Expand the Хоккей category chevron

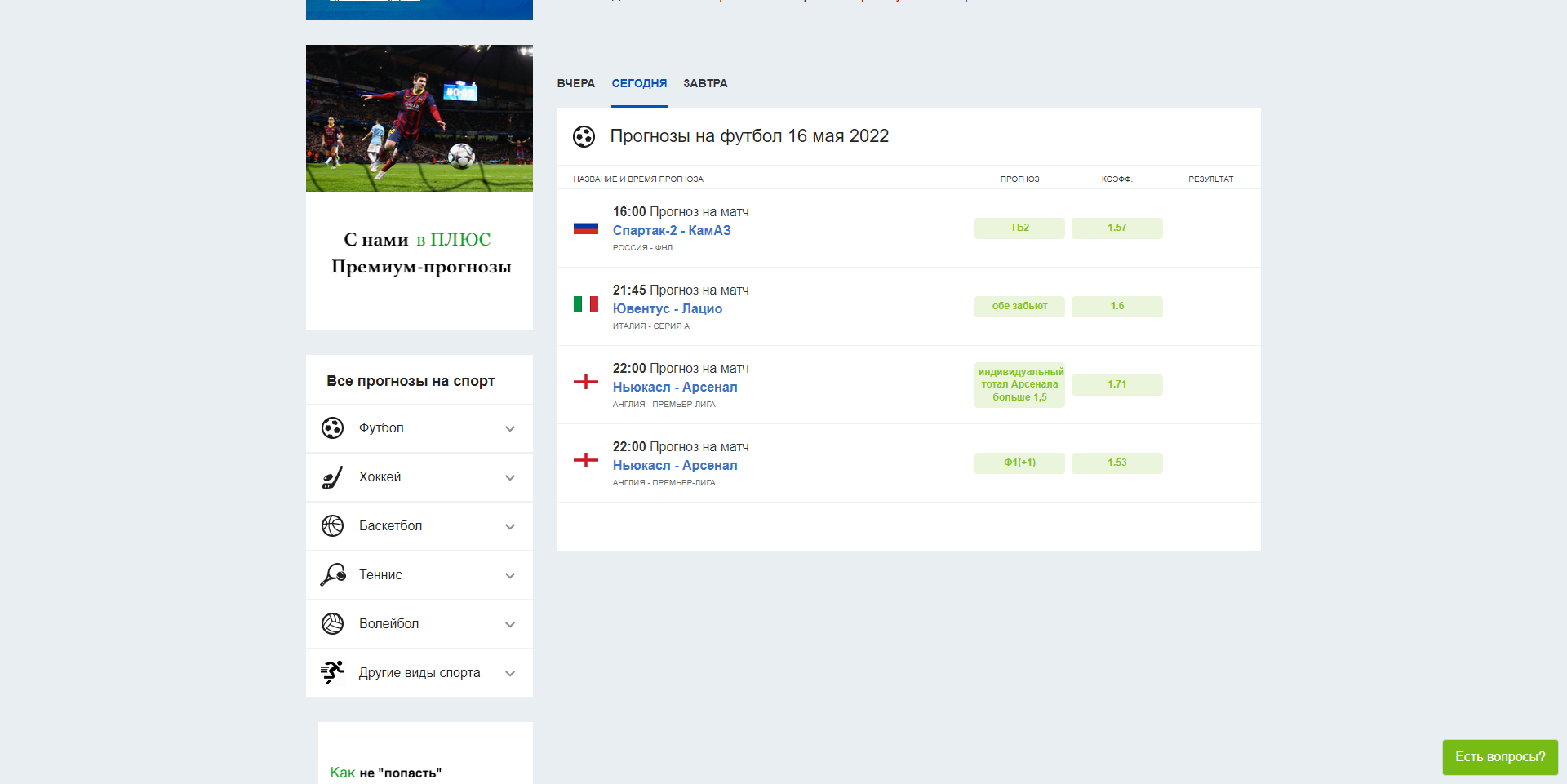[x=510, y=478]
